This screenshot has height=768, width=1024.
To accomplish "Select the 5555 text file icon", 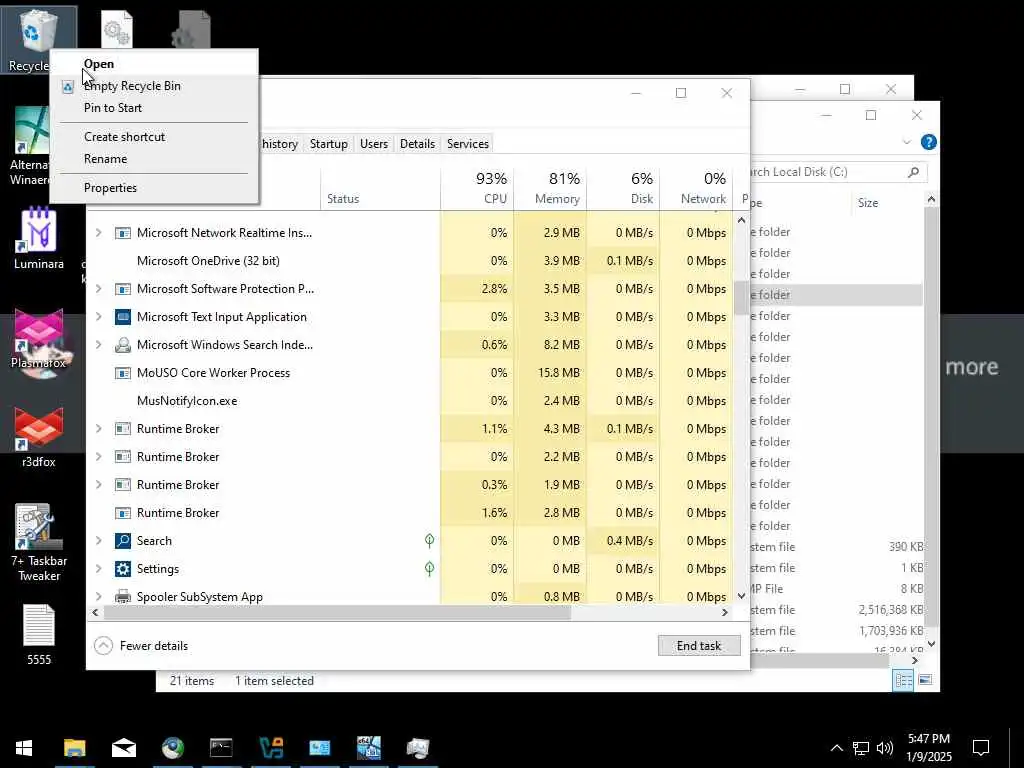I will (39, 635).
